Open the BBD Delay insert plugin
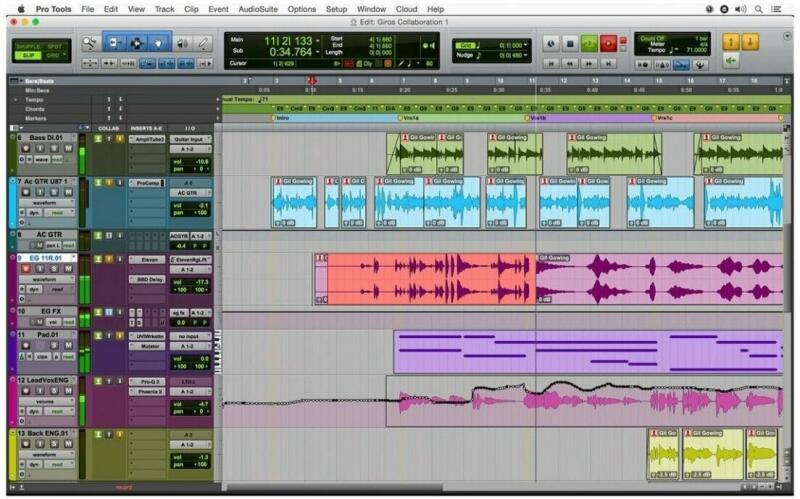 (147, 280)
